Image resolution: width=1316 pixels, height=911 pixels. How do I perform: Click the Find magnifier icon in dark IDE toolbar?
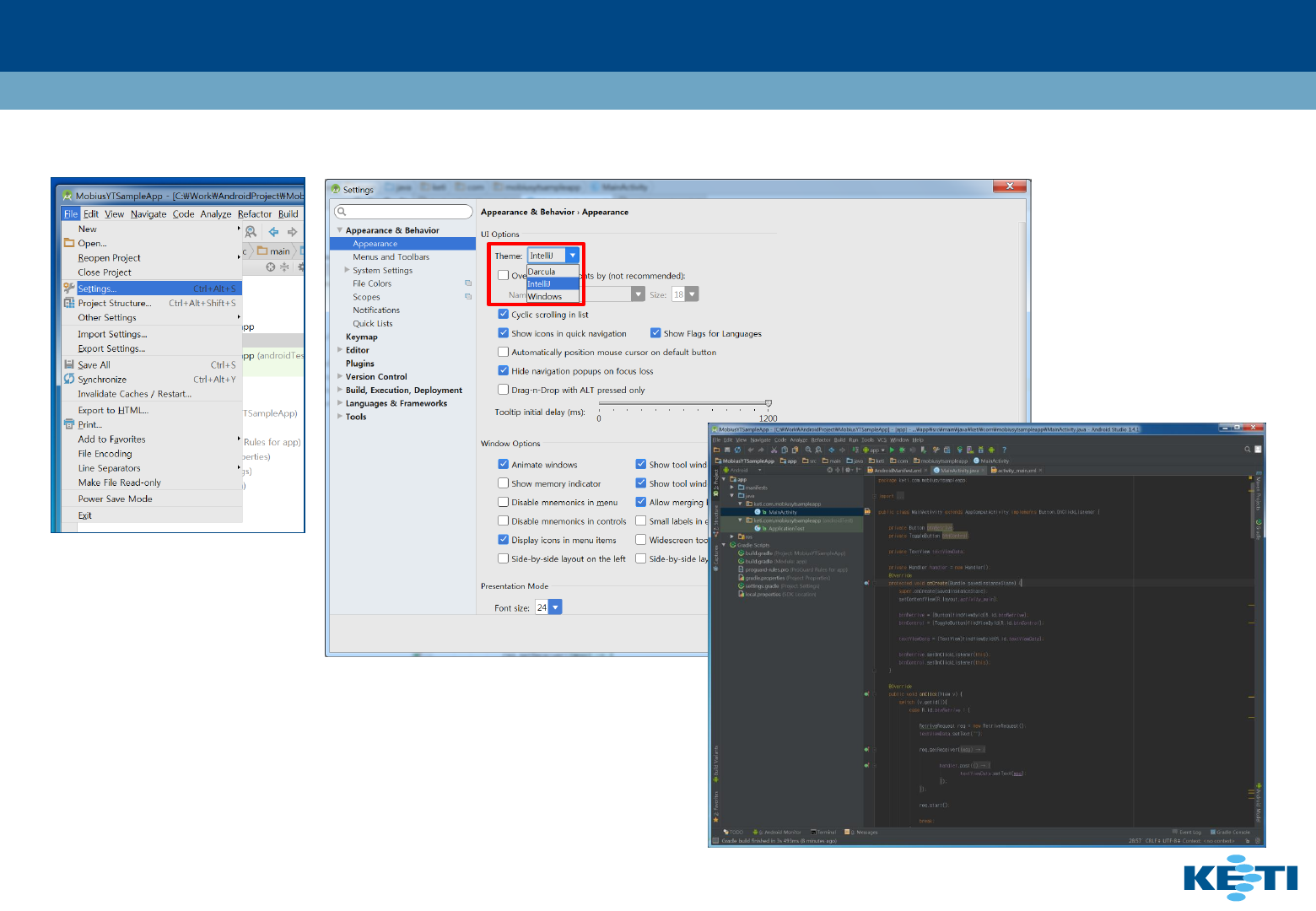807,450
